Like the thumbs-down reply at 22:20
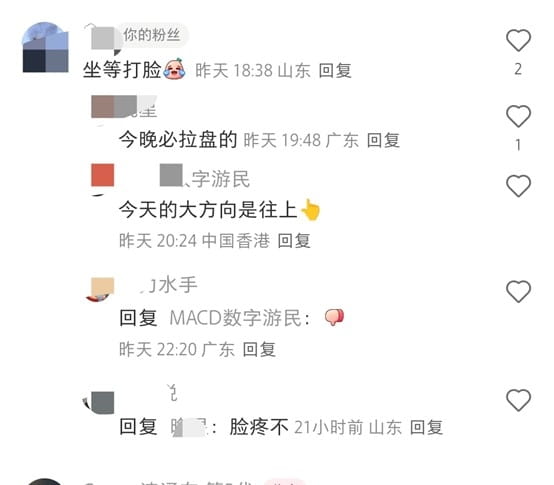The height and width of the screenshot is (485, 554). [x=518, y=291]
